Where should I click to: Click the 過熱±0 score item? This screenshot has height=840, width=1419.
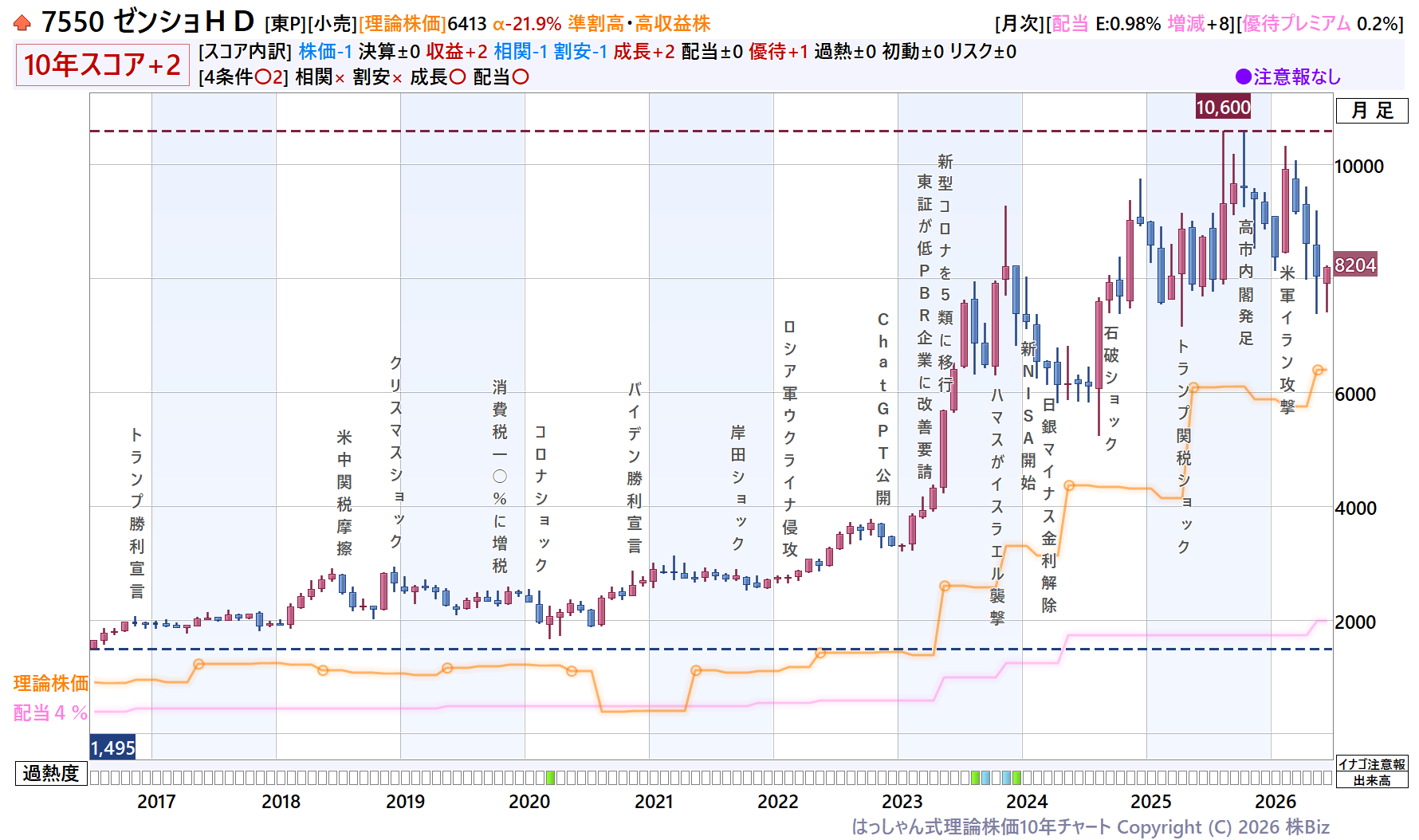845,52
